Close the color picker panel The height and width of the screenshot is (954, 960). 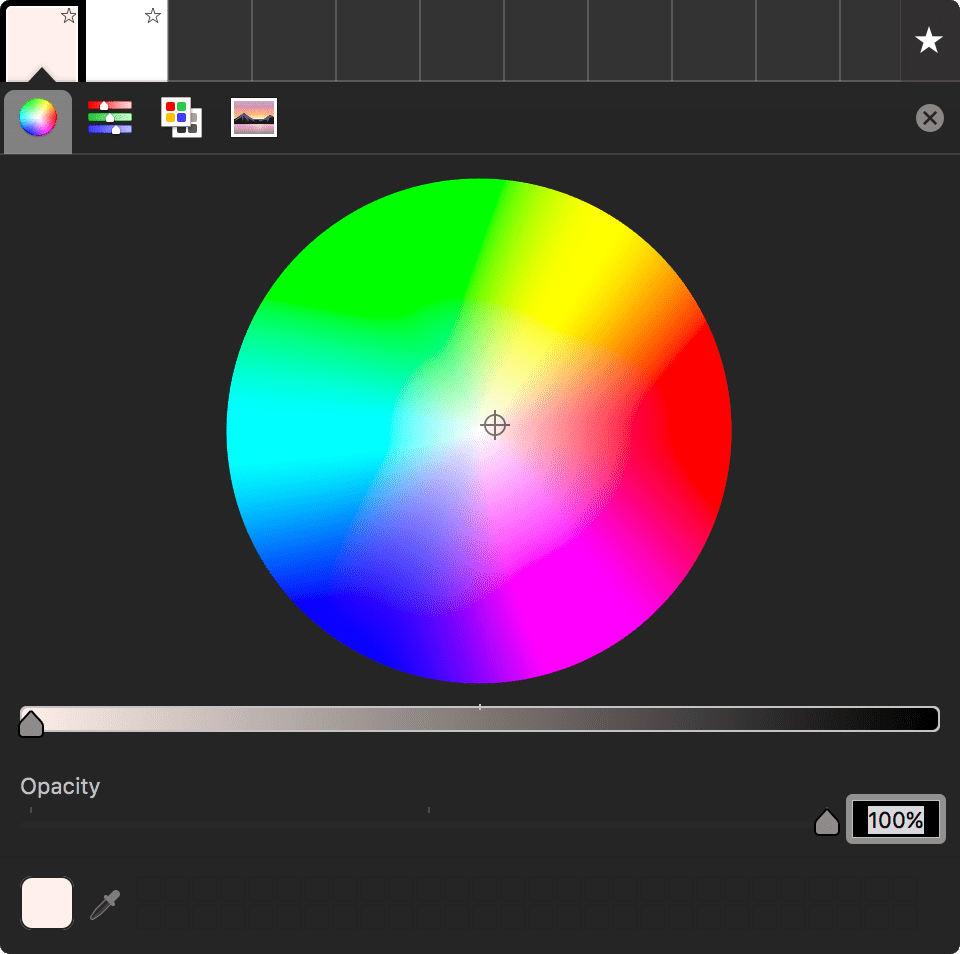[x=929, y=118]
